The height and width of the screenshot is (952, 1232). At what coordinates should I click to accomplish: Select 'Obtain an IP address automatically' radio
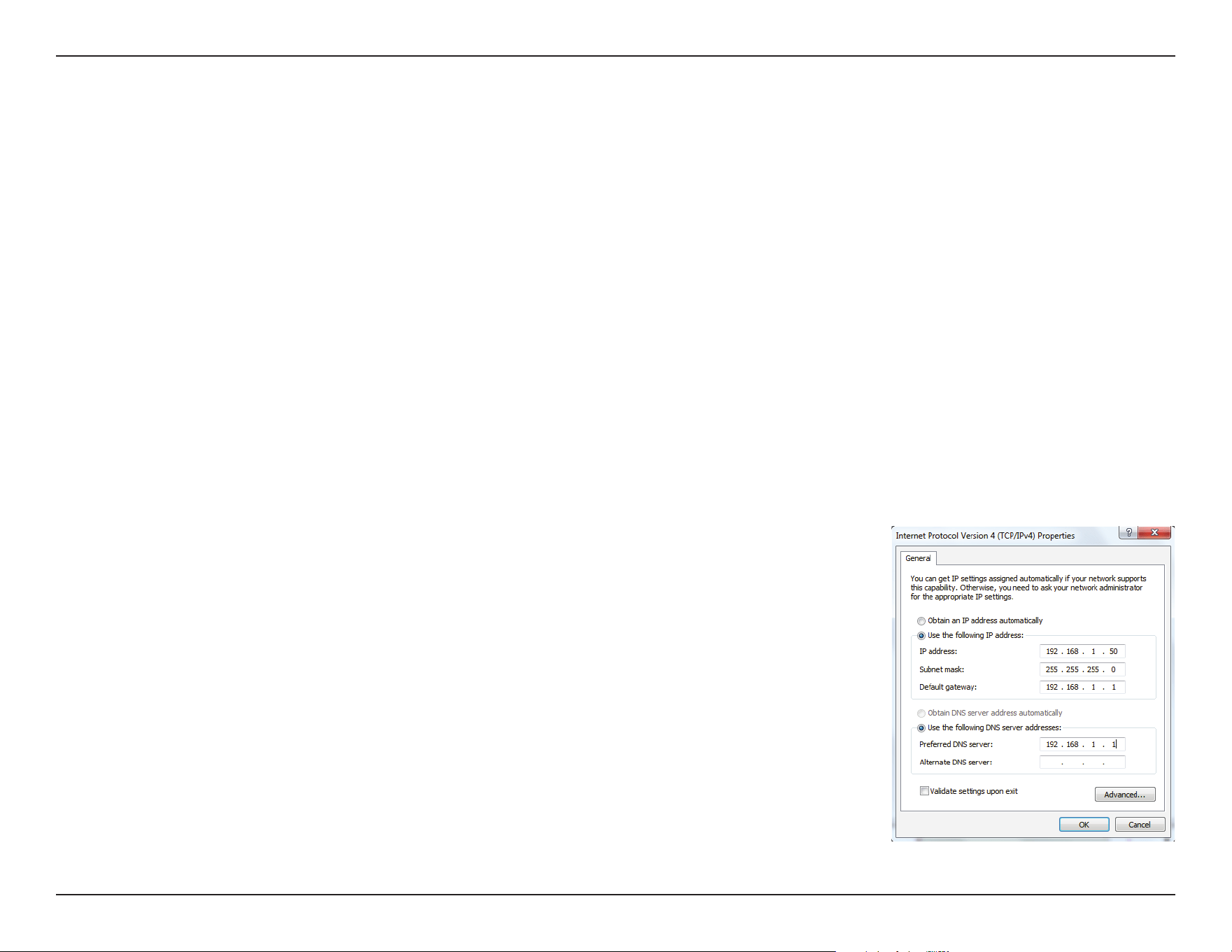[x=921, y=621]
